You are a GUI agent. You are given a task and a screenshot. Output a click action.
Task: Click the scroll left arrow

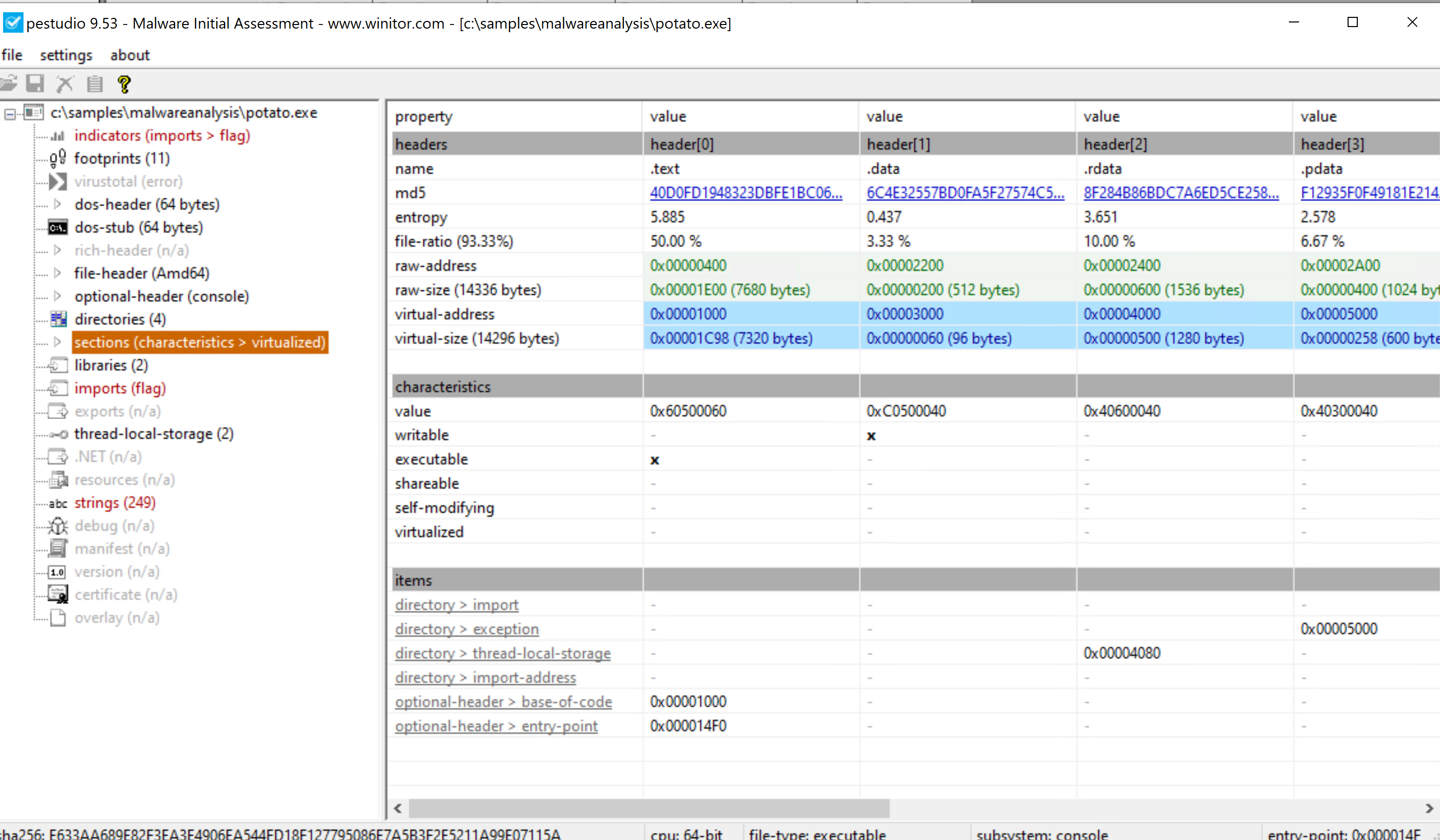pos(398,808)
